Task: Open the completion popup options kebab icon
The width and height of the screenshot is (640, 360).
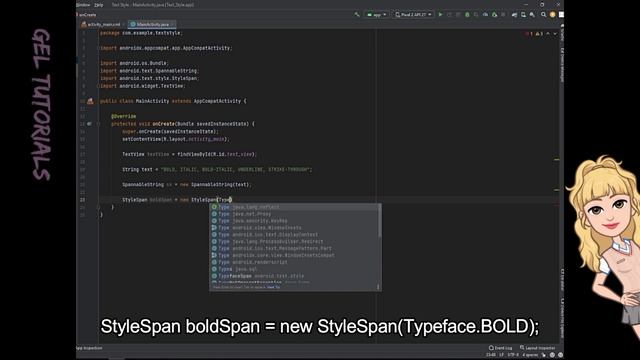Action: (x=378, y=287)
